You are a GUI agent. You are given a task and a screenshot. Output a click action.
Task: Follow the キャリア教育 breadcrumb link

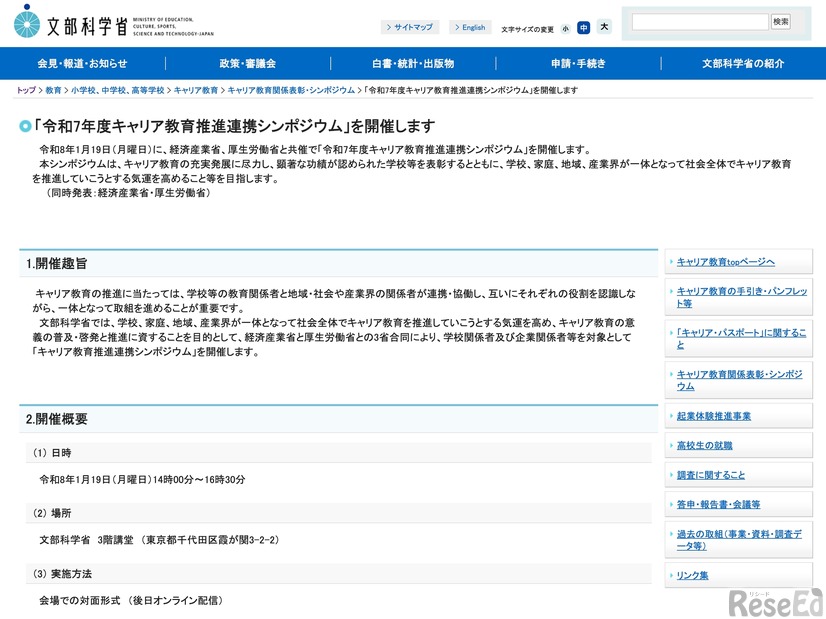pyautogui.click(x=197, y=88)
